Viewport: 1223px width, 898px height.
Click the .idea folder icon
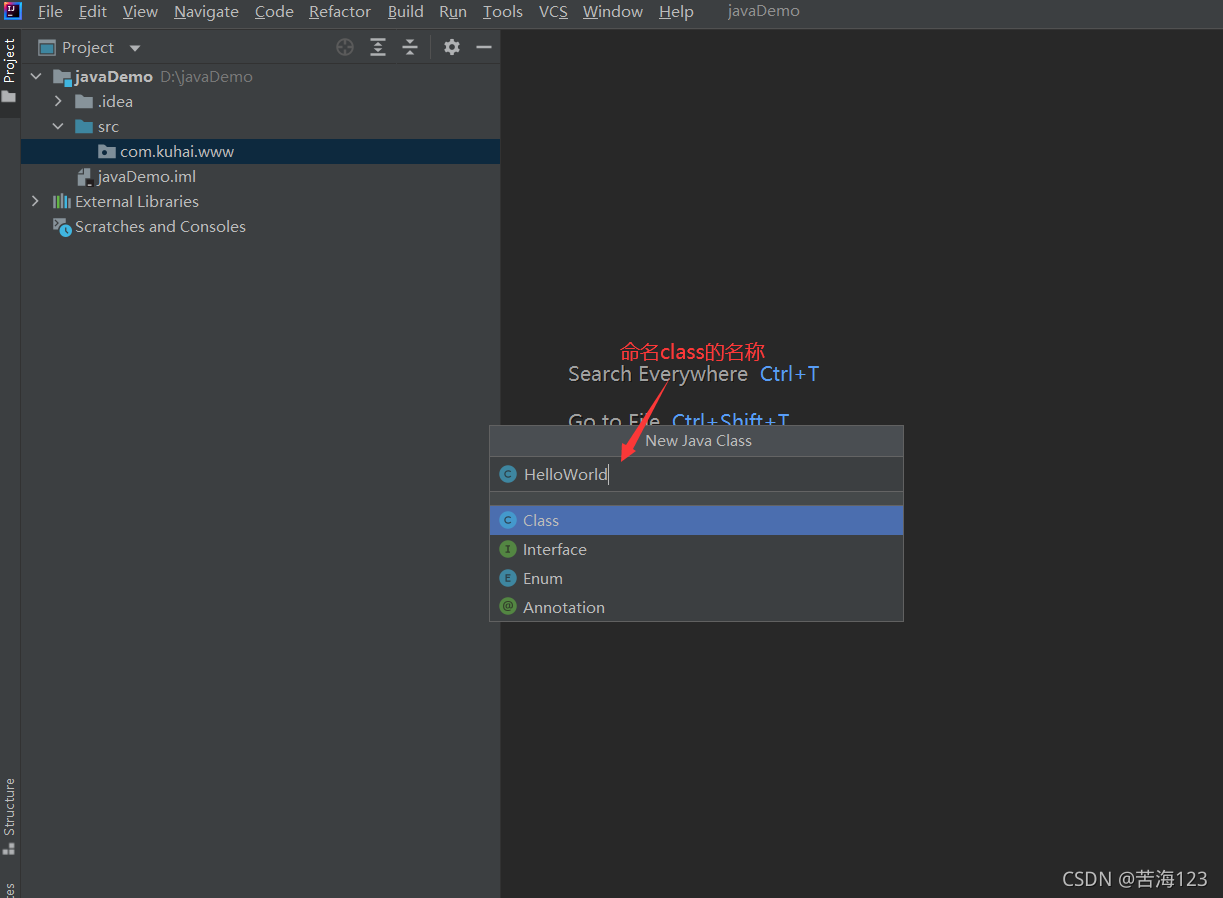[84, 102]
